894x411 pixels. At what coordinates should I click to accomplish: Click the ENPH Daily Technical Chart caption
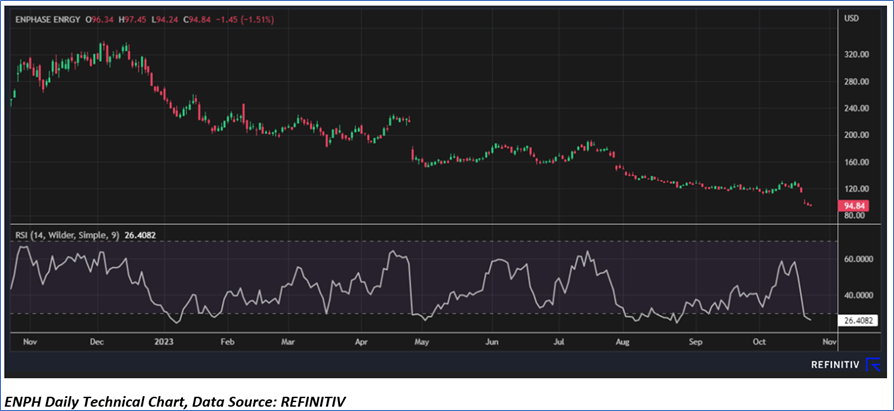(x=176, y=400)
